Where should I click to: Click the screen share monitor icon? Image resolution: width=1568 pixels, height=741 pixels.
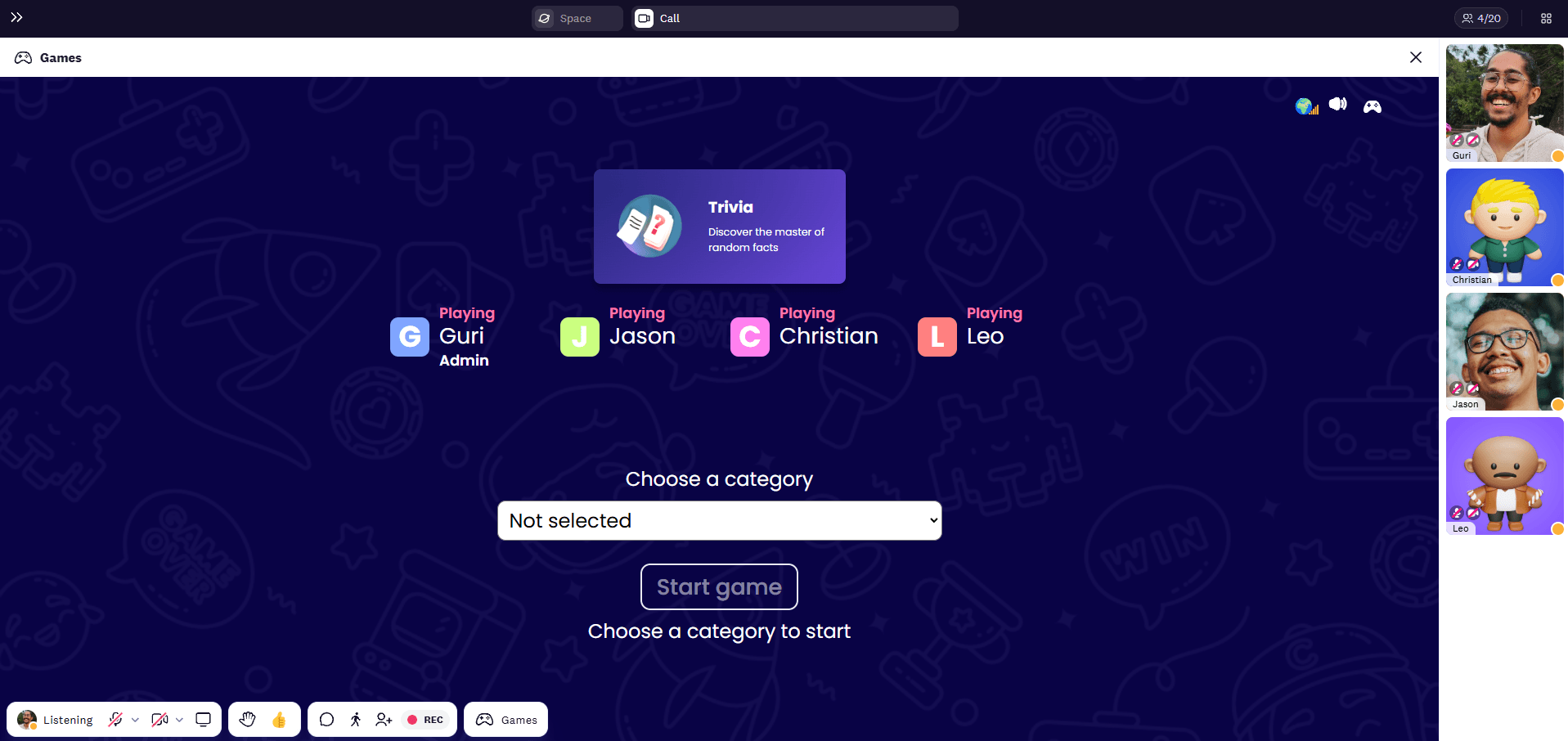[203, 720]
